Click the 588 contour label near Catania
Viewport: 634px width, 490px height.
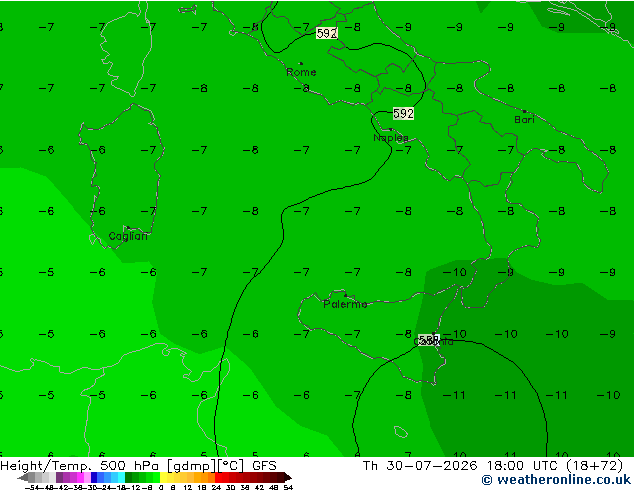tap(428, 339)
